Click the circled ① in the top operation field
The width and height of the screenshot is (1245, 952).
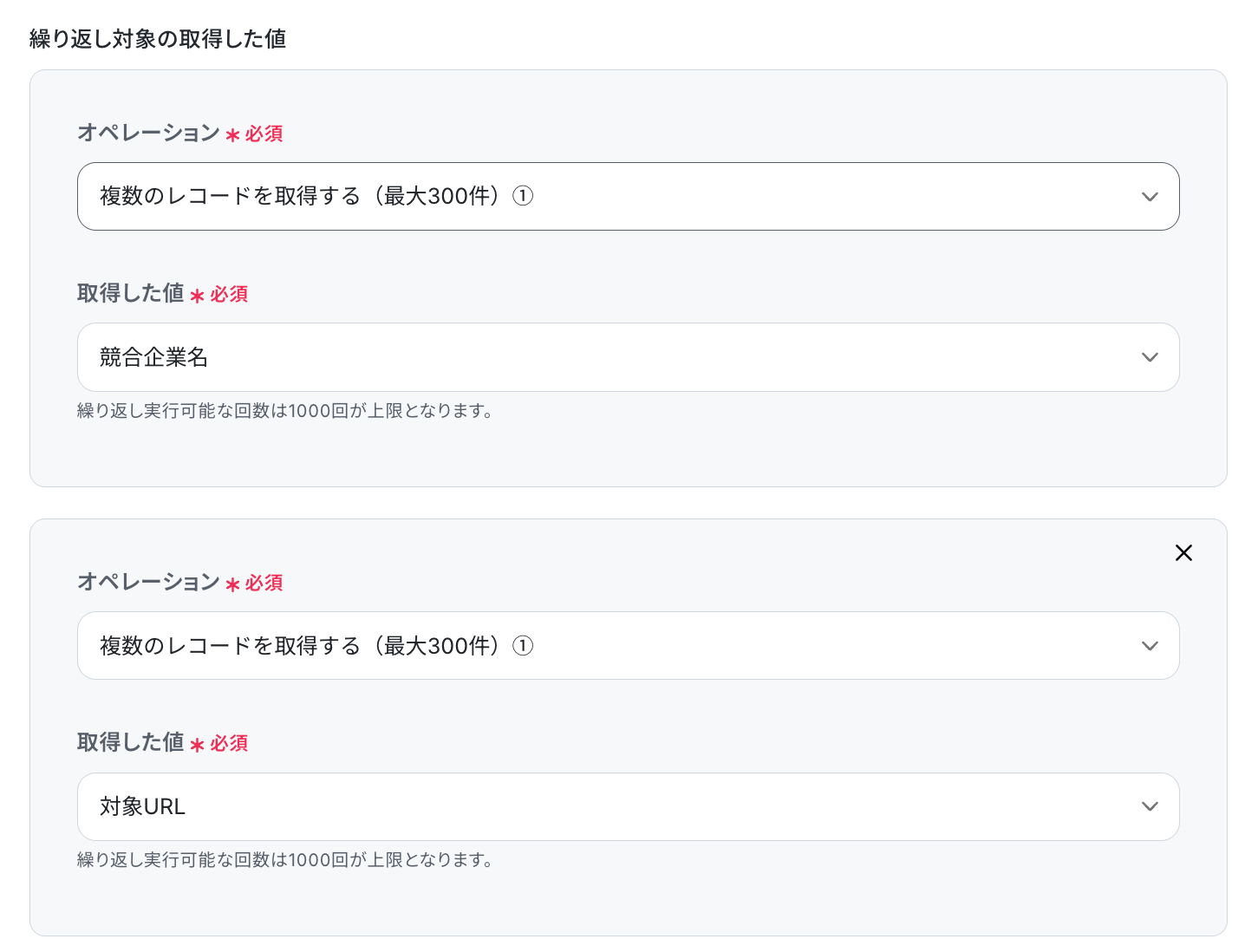[523, 196]
